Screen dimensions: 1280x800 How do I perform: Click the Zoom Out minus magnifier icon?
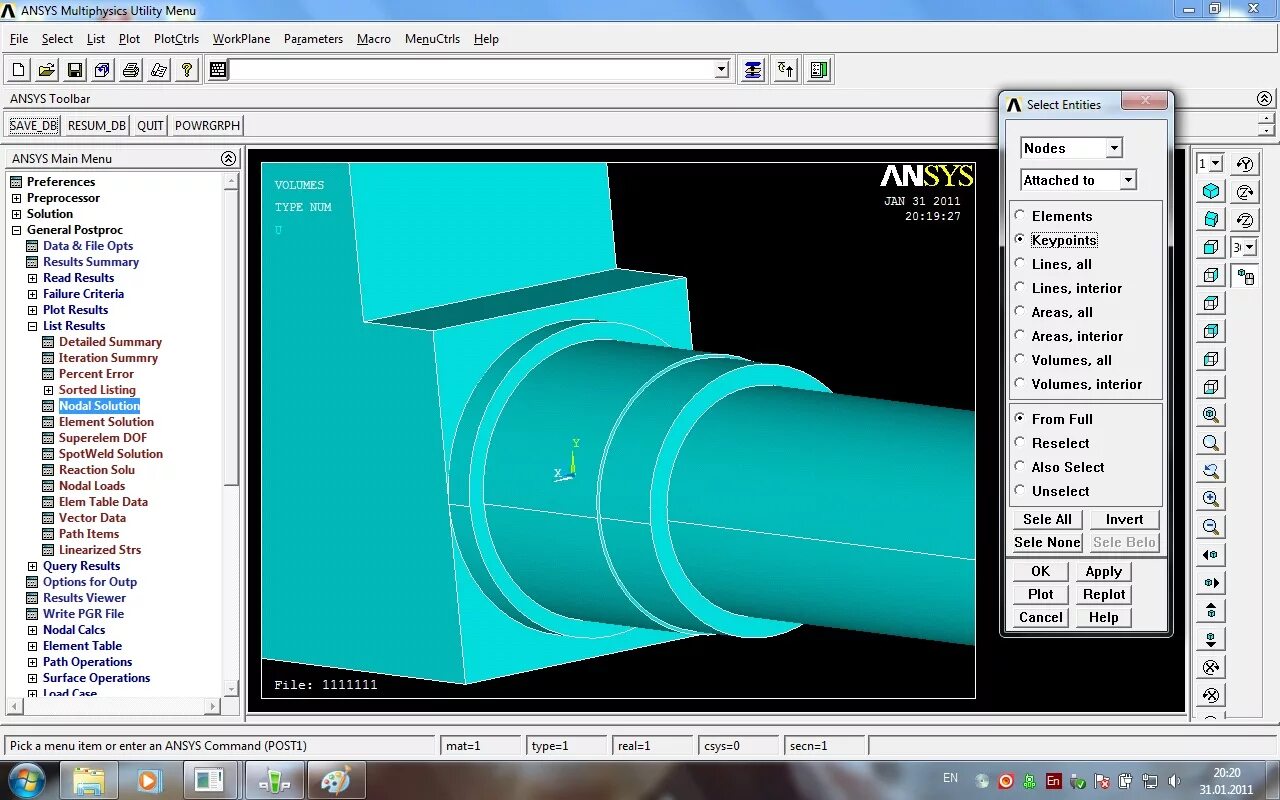coord(1211,527)
